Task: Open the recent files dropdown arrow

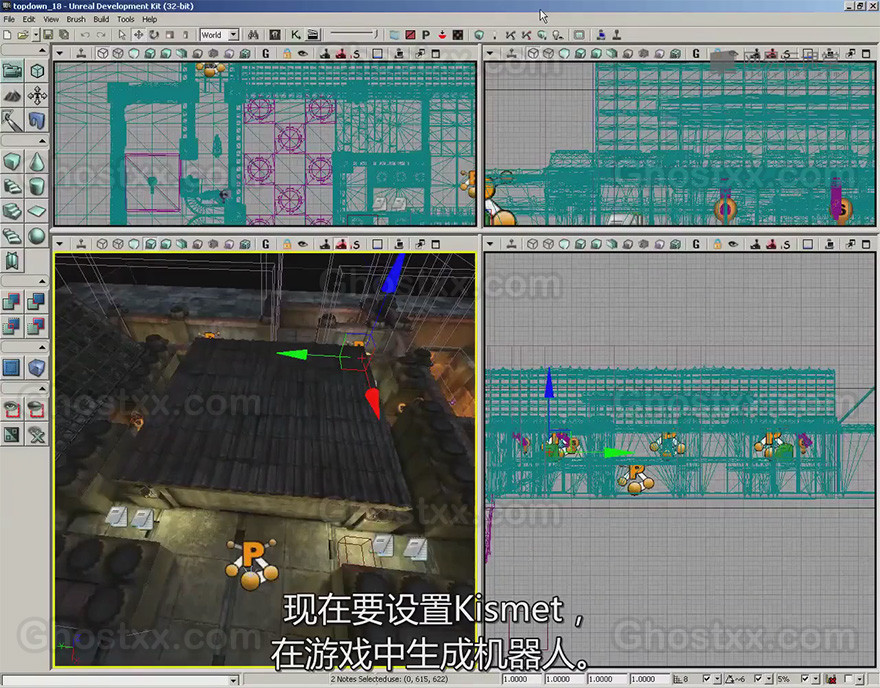Action: (x=36, y=35)
